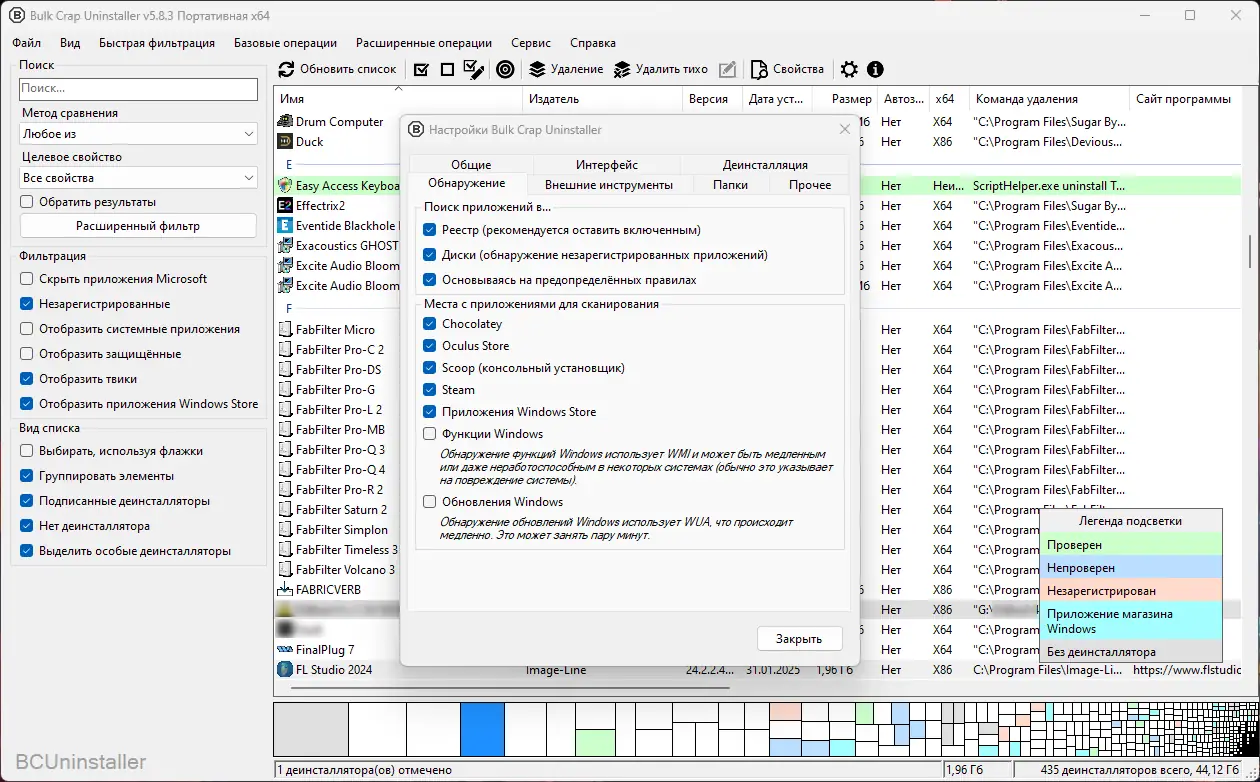This screenshot has width=1260, height=782.
Task: Click the target crosshair toolbar icon
Action: tap(506, 69)
